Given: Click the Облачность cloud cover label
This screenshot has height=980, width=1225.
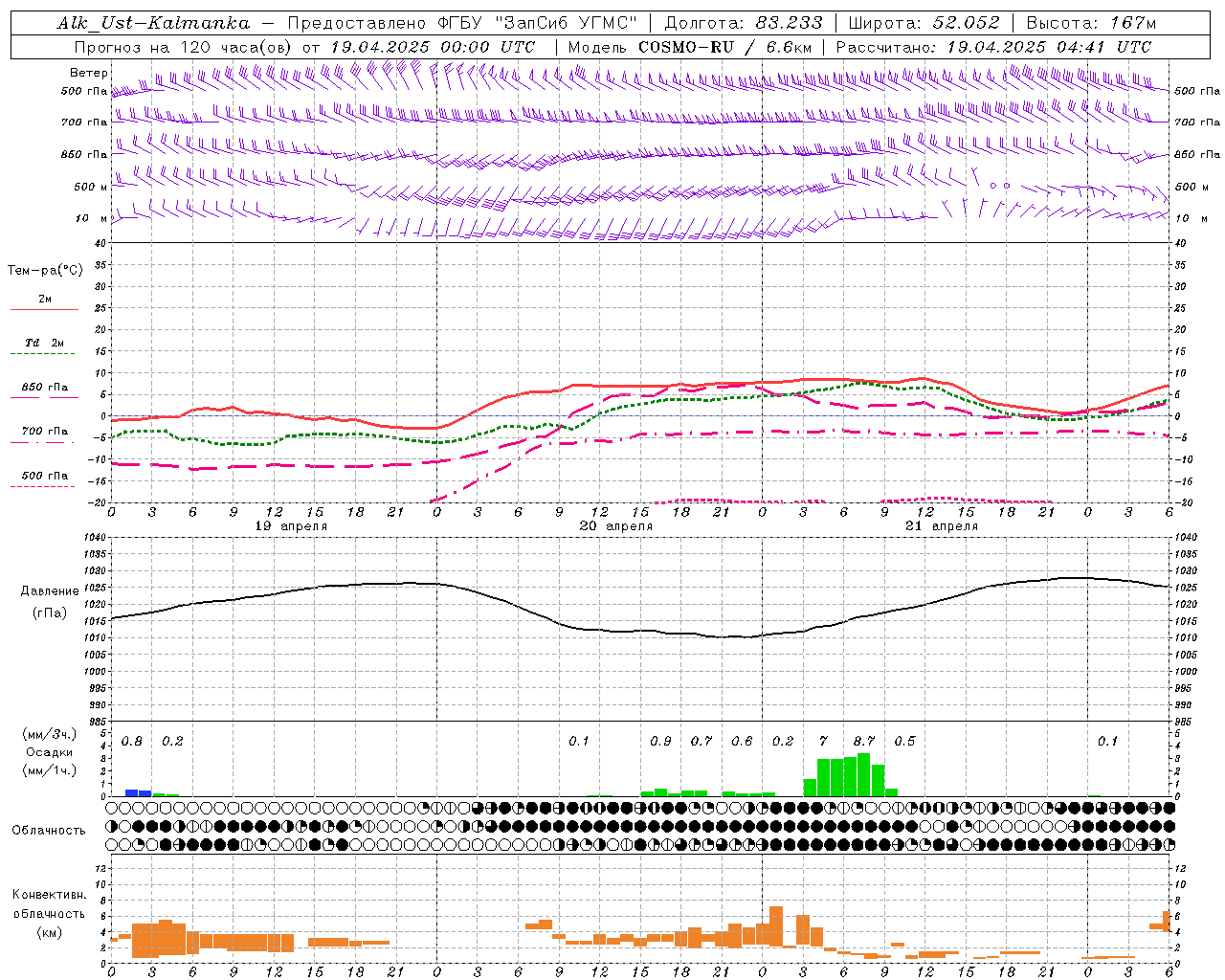Looking at the screenshot, I should (49, 831).
